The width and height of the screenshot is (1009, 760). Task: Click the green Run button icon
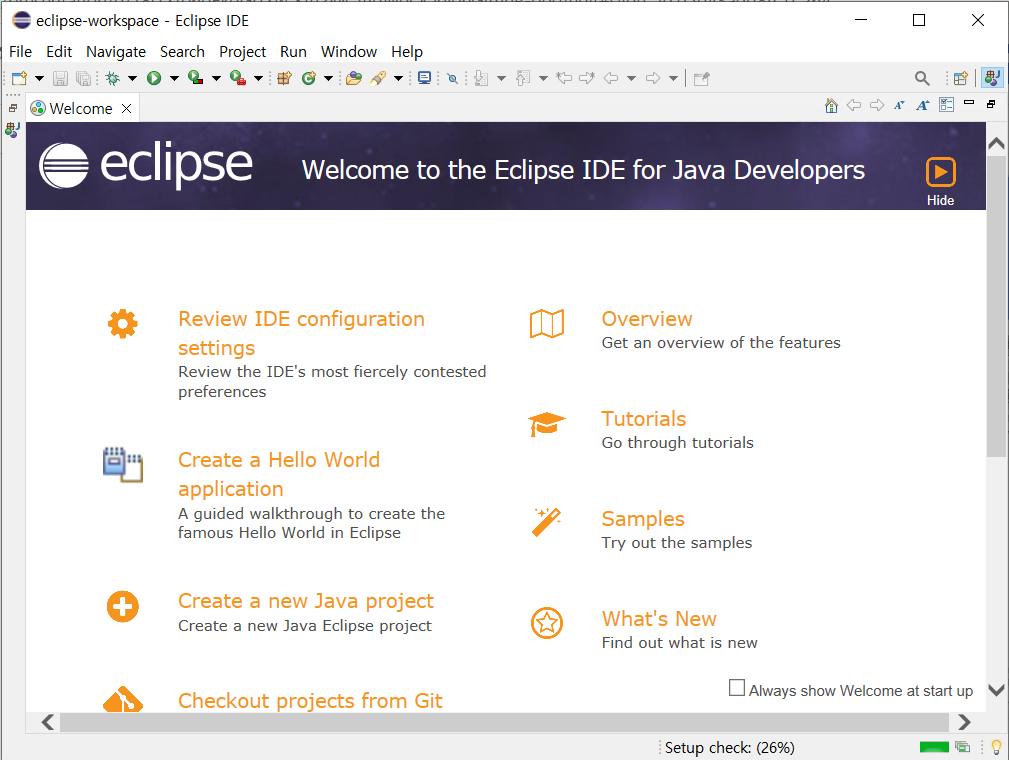pos(154,79)
